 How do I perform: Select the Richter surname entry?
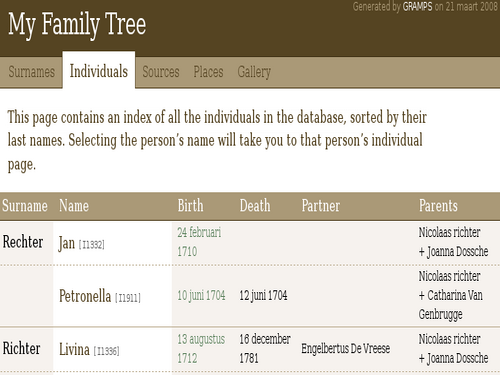click(22, 348)
